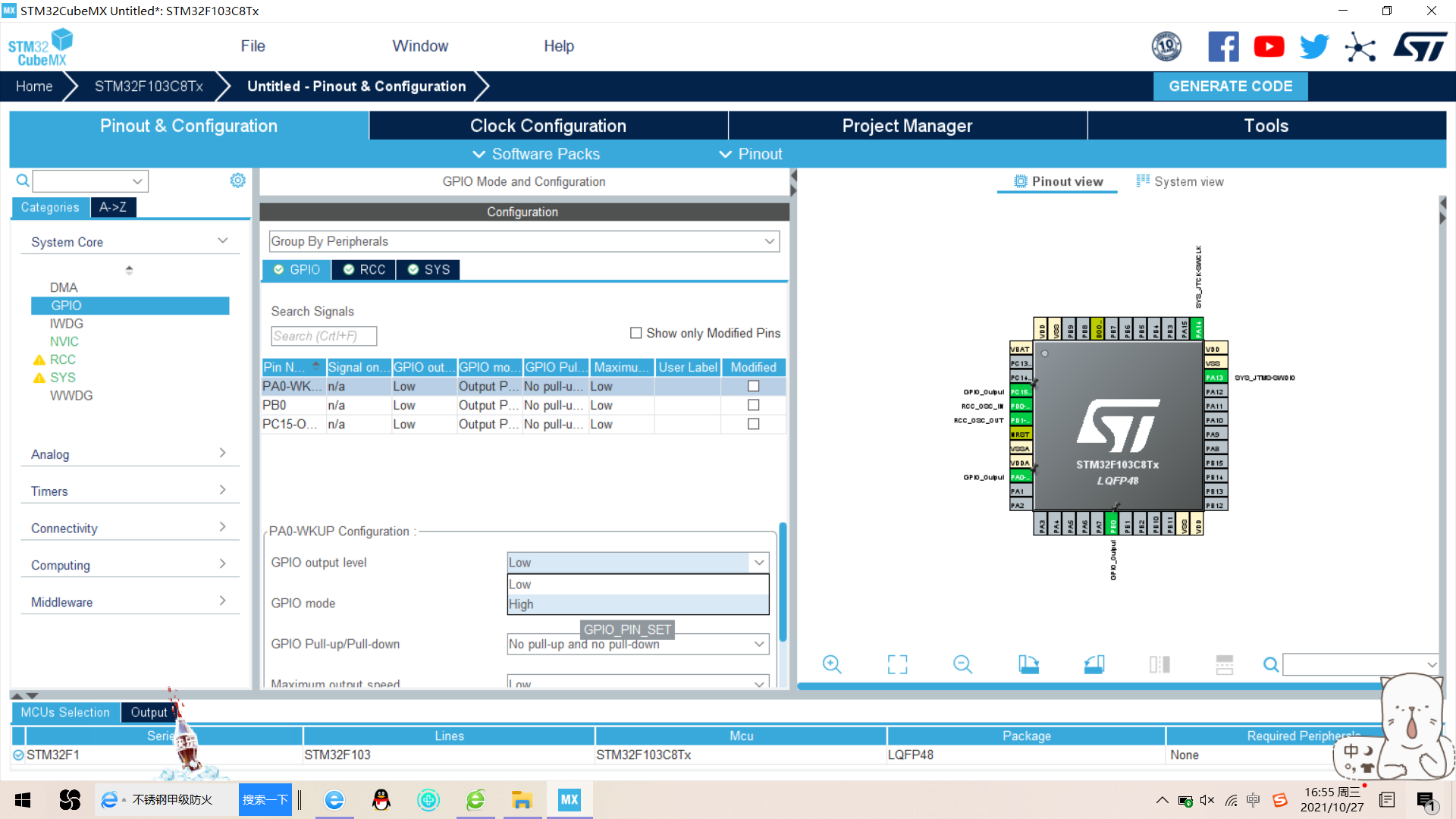The width and height of the screenshot is (1456, 819).
Task: Rotate chip clockwise icon
Action: [1028, 665]
